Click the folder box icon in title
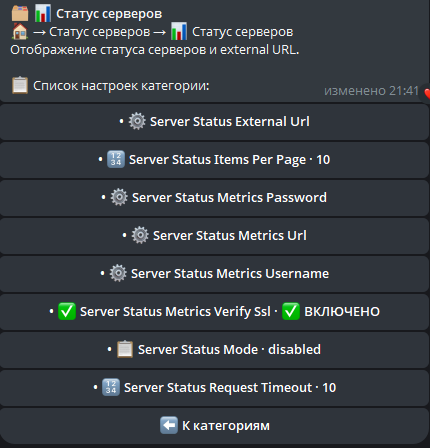430x448 pixels. pos(20,13)
